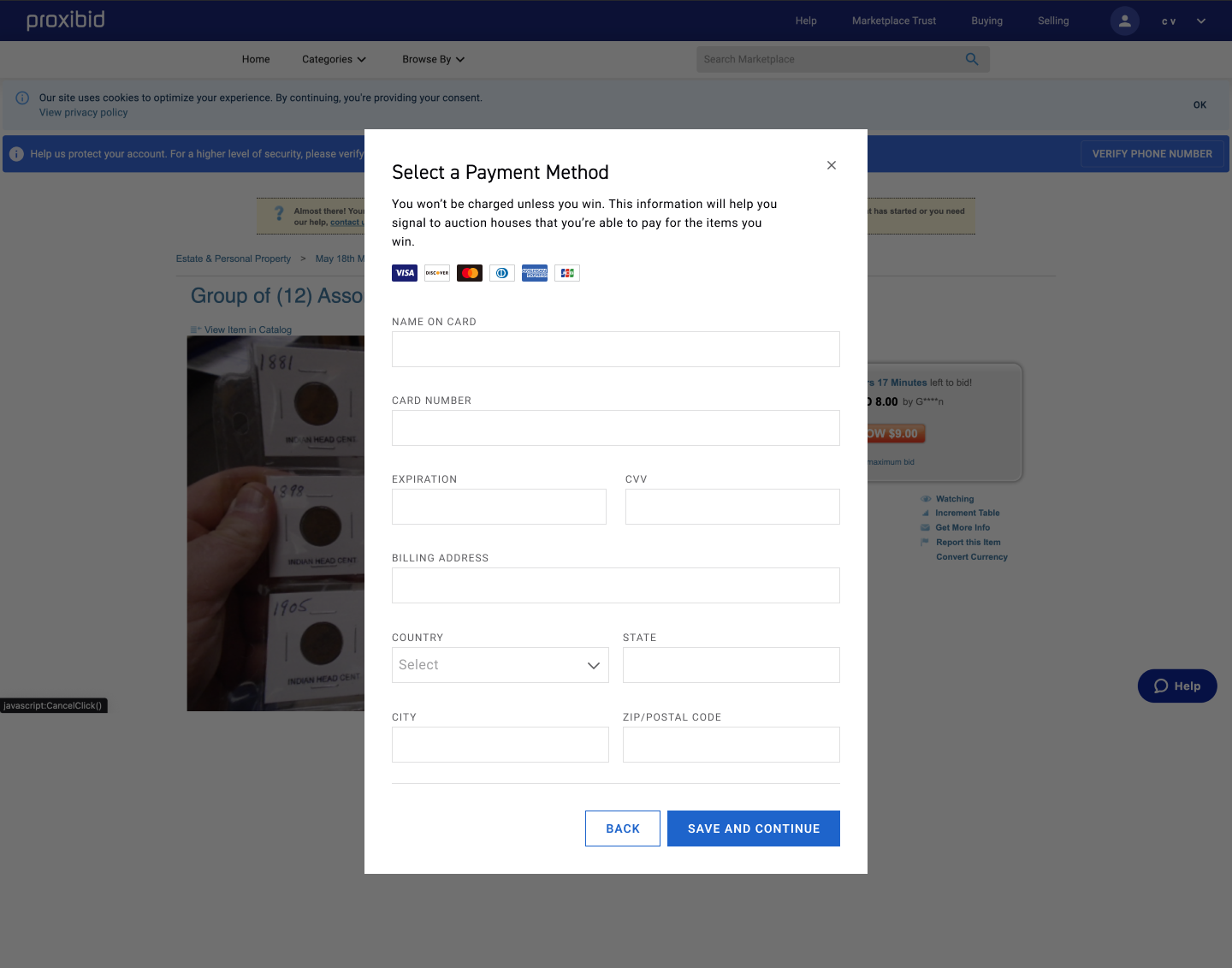
Task: Click the Watching eye icon
Action: 926,499
